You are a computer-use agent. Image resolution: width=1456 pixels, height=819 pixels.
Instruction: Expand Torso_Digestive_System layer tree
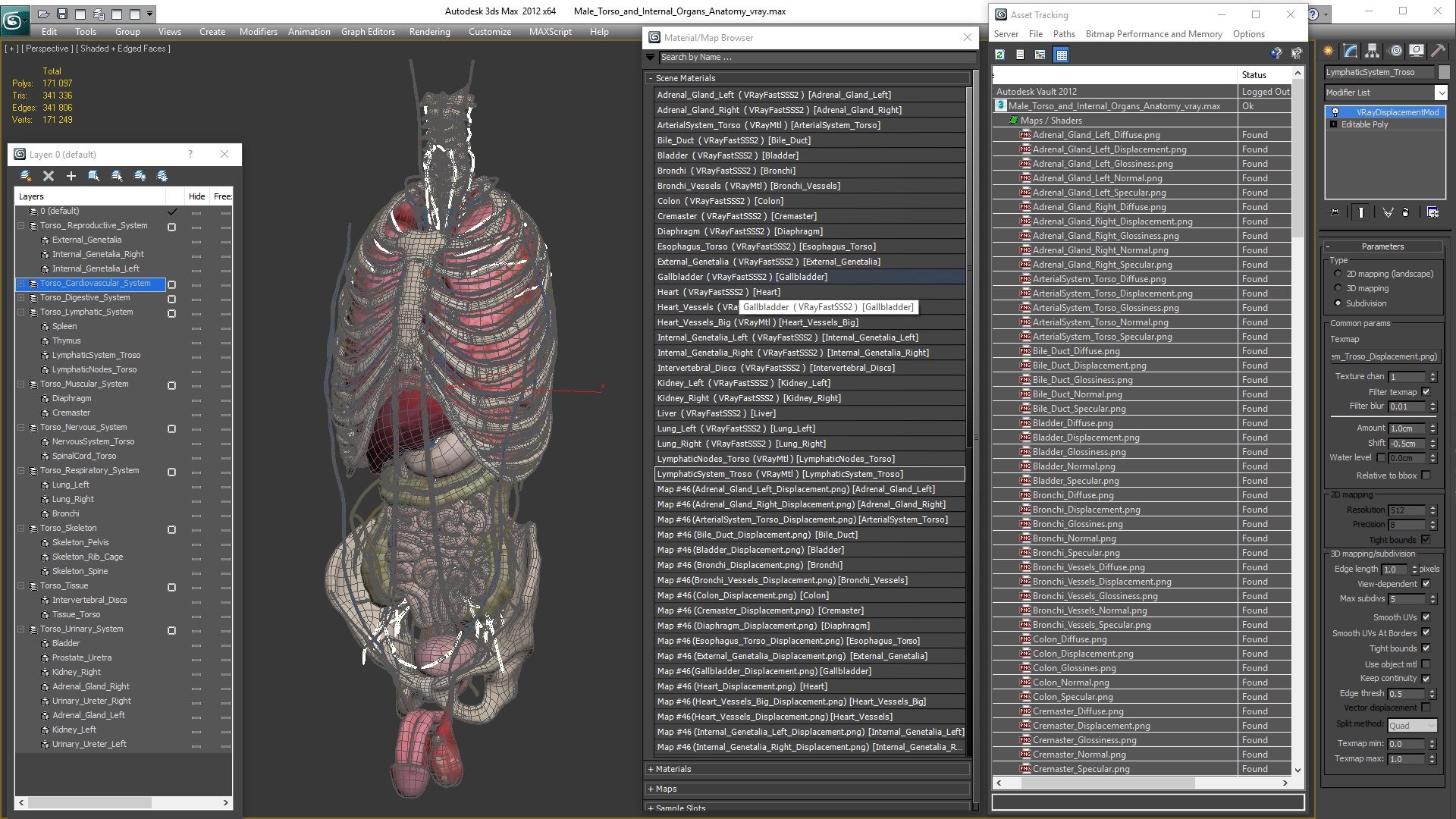(x=21, y=297)
